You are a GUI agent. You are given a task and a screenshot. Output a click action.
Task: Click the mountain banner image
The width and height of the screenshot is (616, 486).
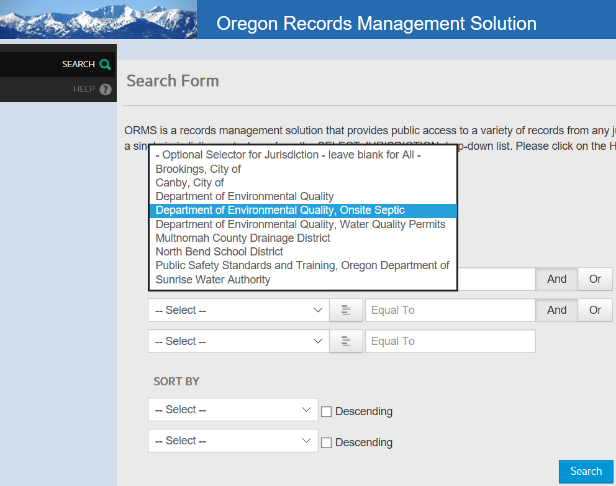[98, 19]
